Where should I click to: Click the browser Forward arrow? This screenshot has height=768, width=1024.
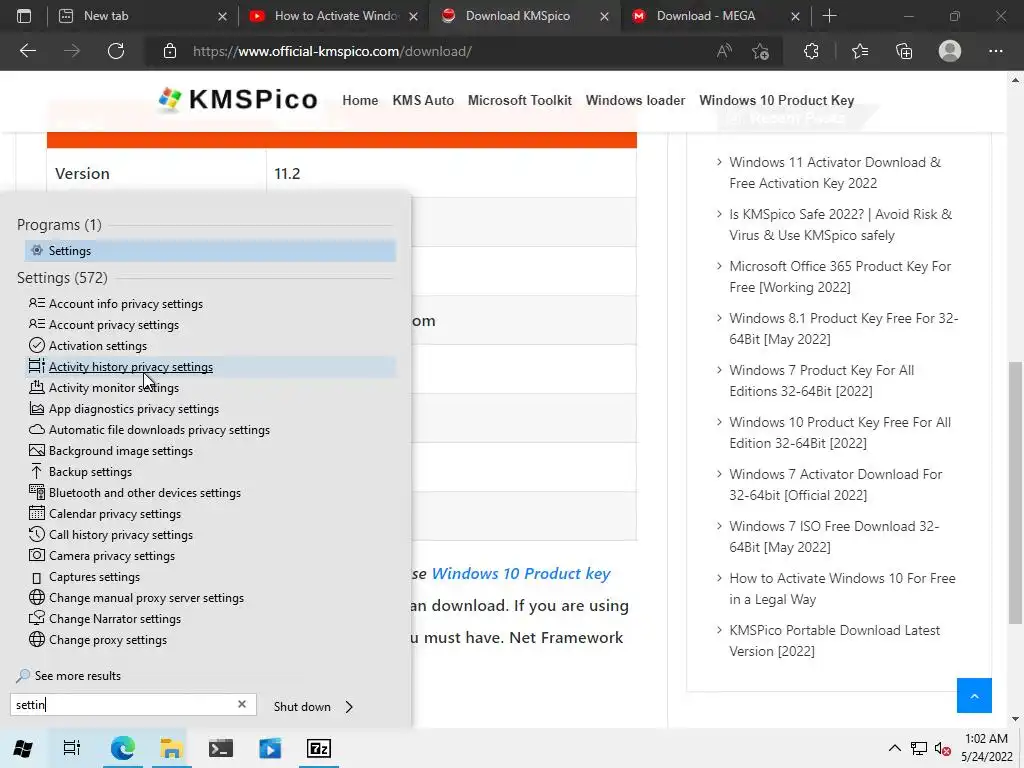coord(72,51)
